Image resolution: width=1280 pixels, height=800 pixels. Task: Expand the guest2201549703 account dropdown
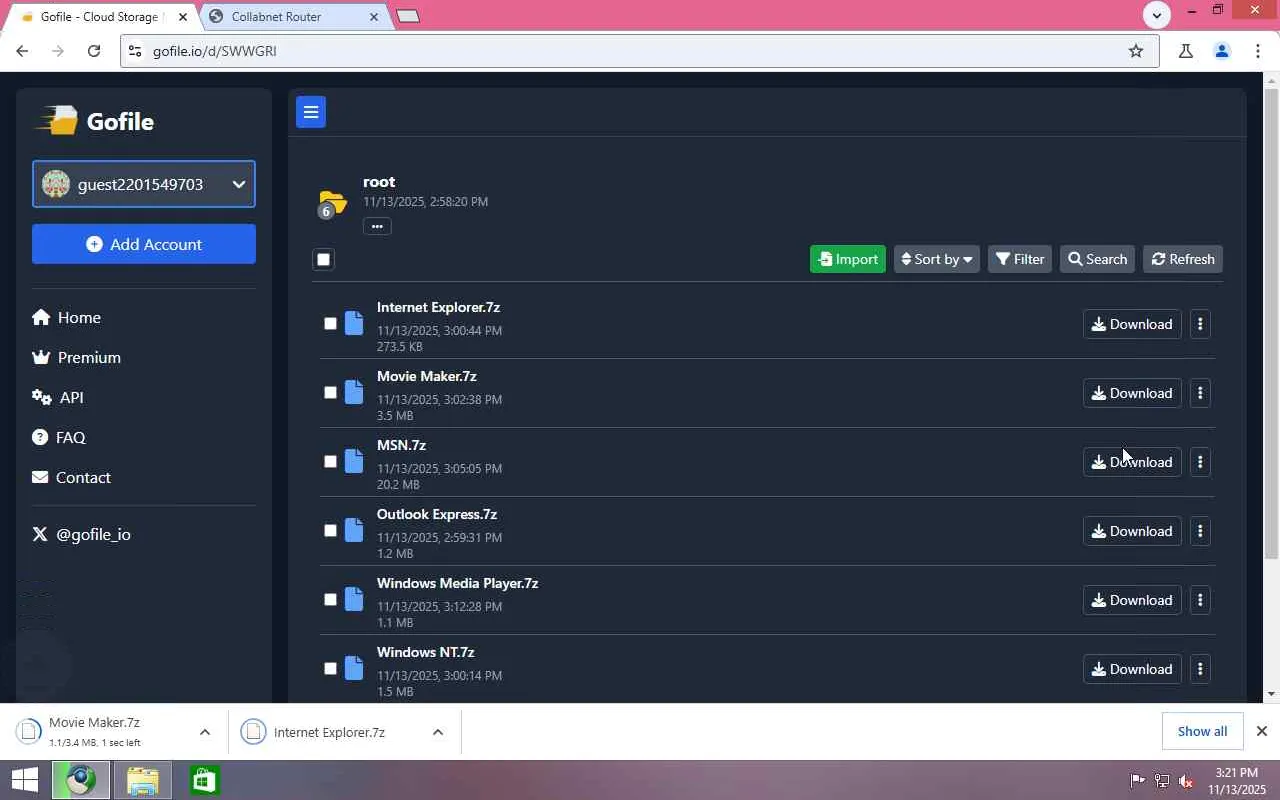click(144, 184)
